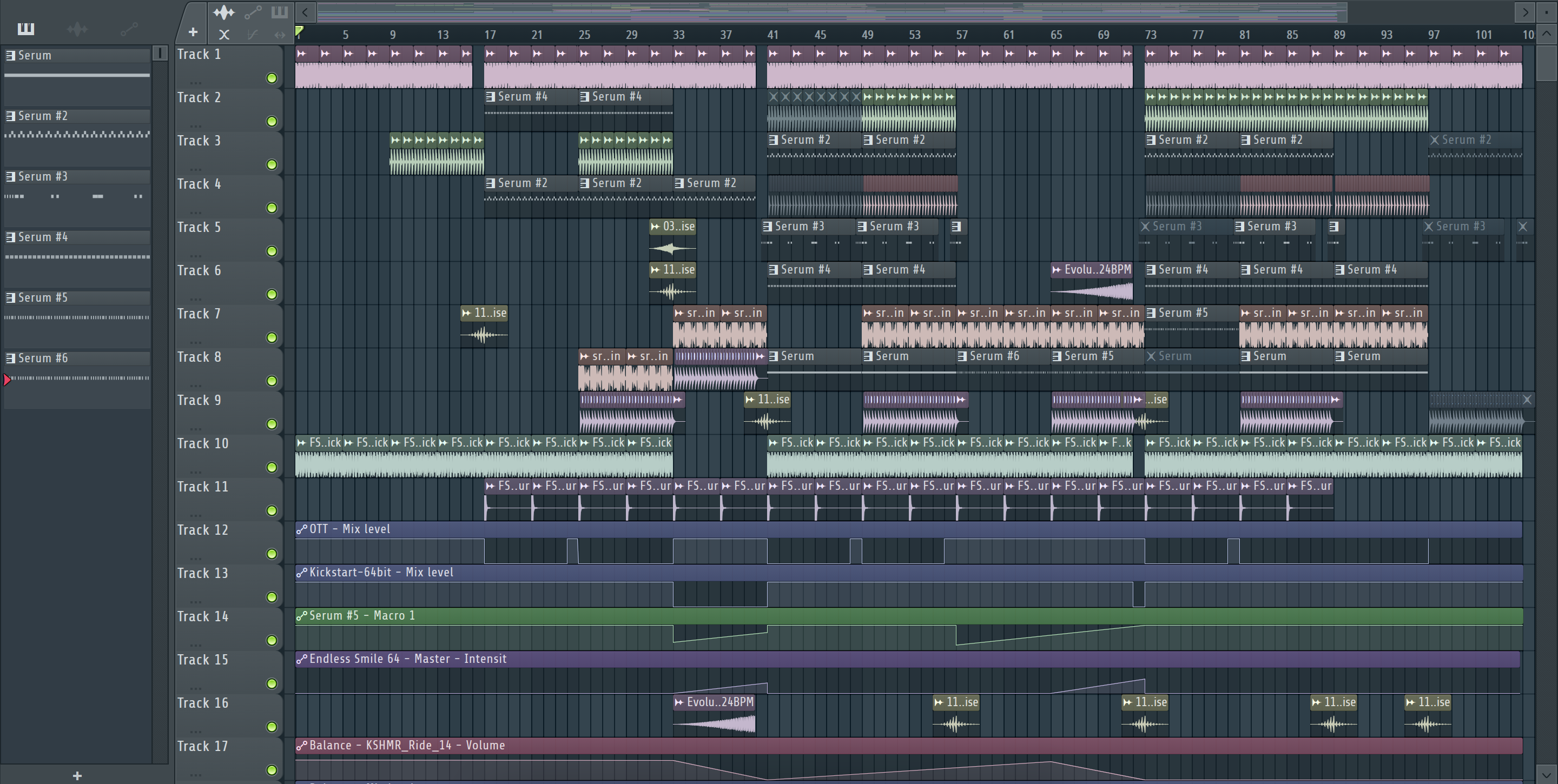Image resolution: width=1558 pixels, height=784 pixels.
Task: Select the Track 9 header label
Action: tap(199, 400)
